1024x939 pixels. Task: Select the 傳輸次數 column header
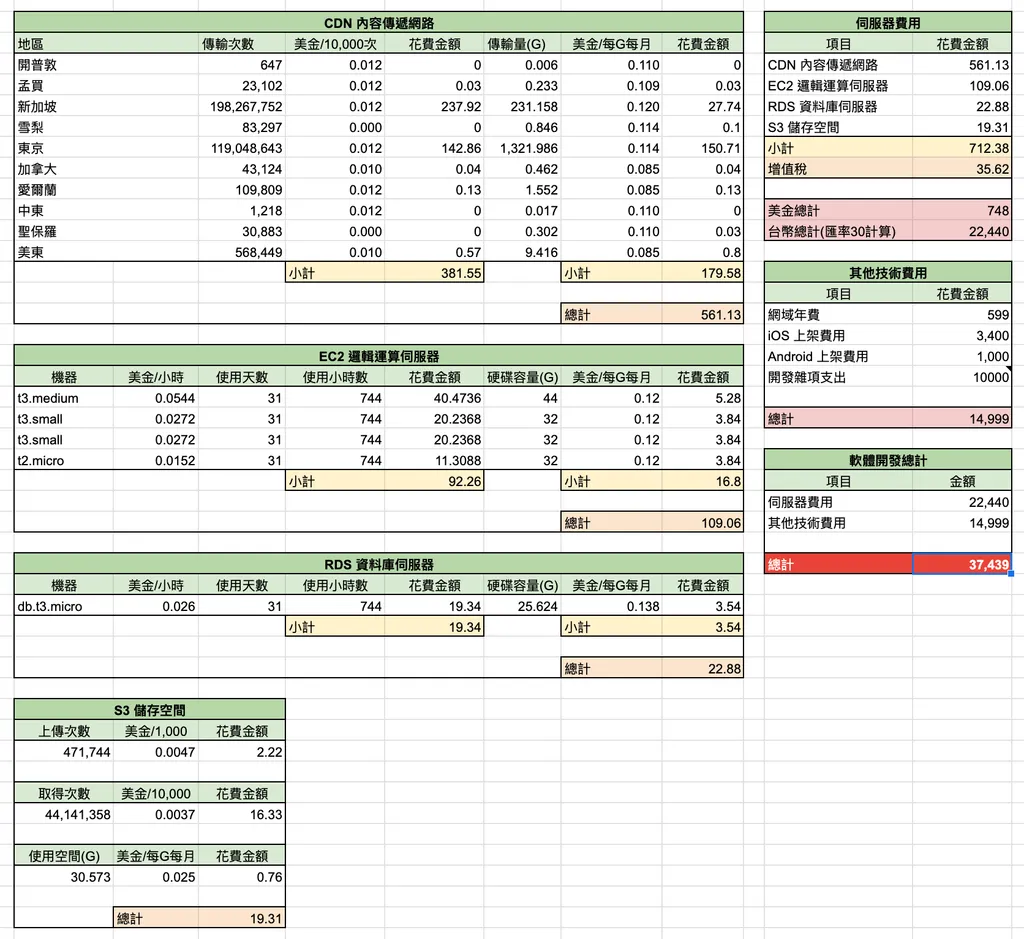242,44
